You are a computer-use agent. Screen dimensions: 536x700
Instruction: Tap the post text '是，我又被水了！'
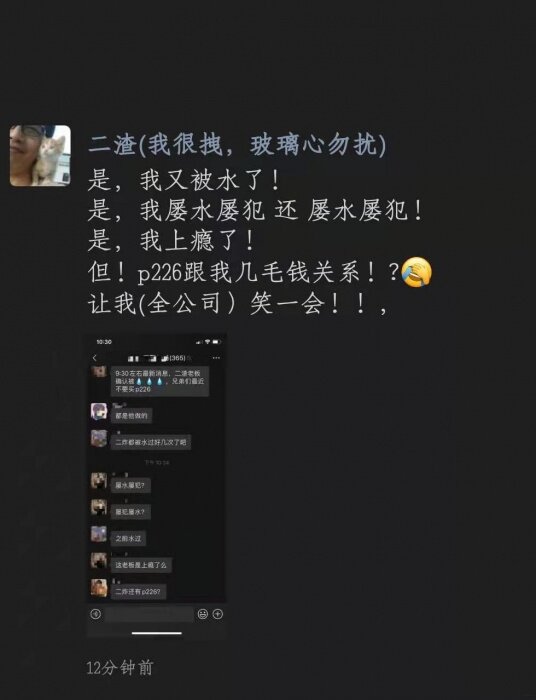(184, 181)
